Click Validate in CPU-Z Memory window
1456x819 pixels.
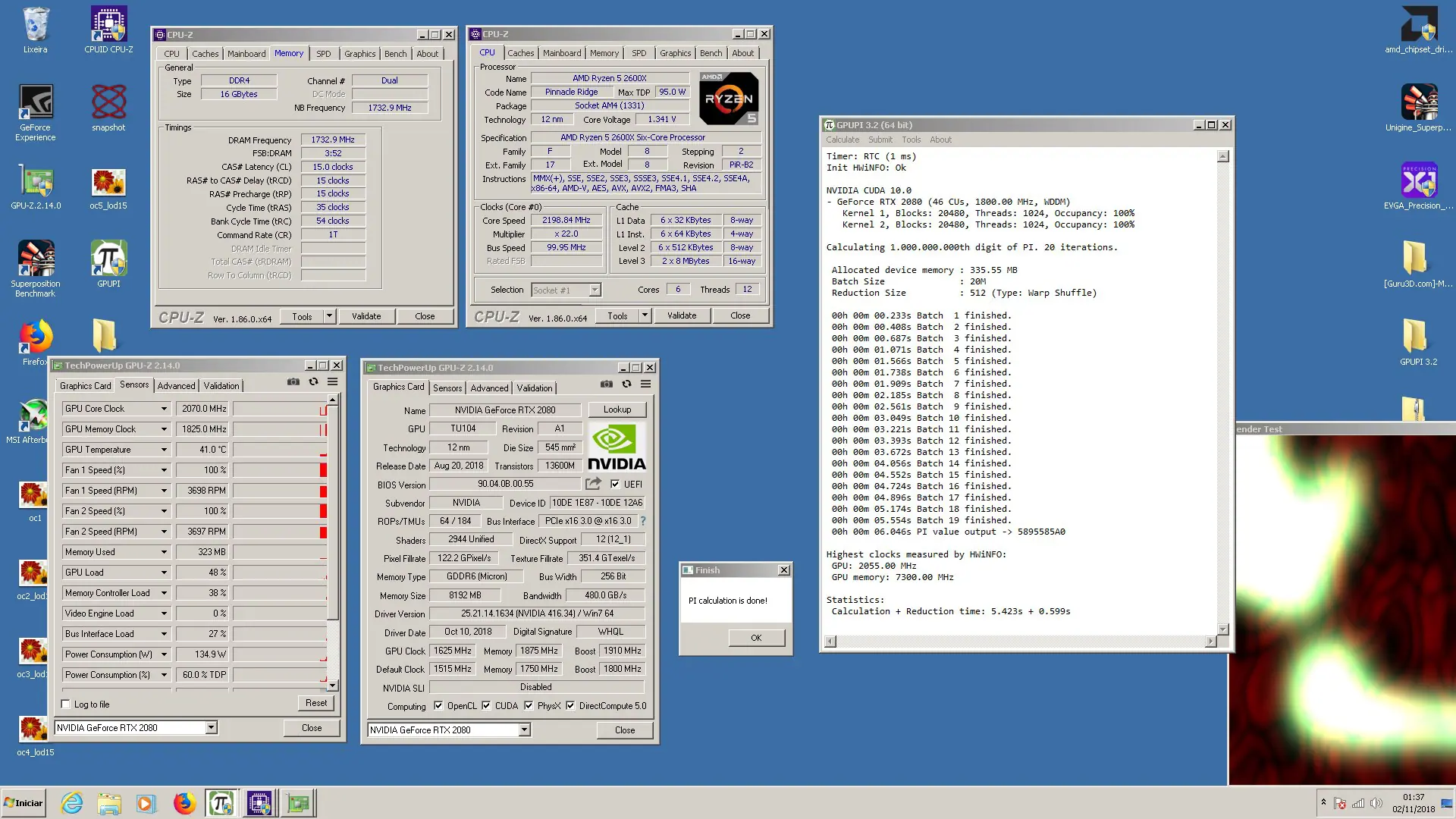366,316
